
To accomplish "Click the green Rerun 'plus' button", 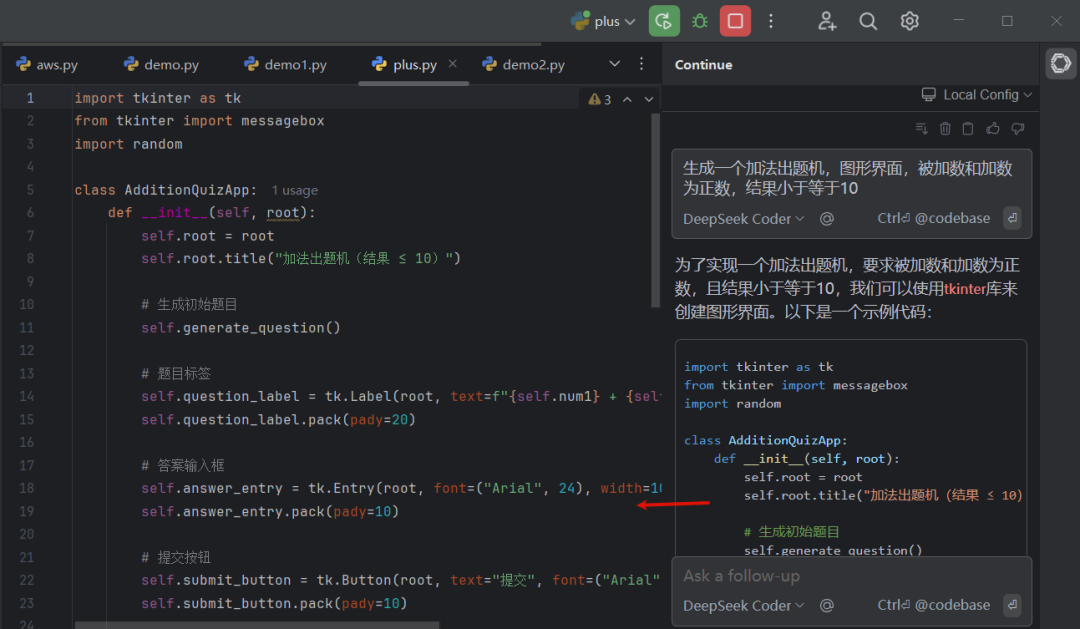I will click(x=664, y=20).
